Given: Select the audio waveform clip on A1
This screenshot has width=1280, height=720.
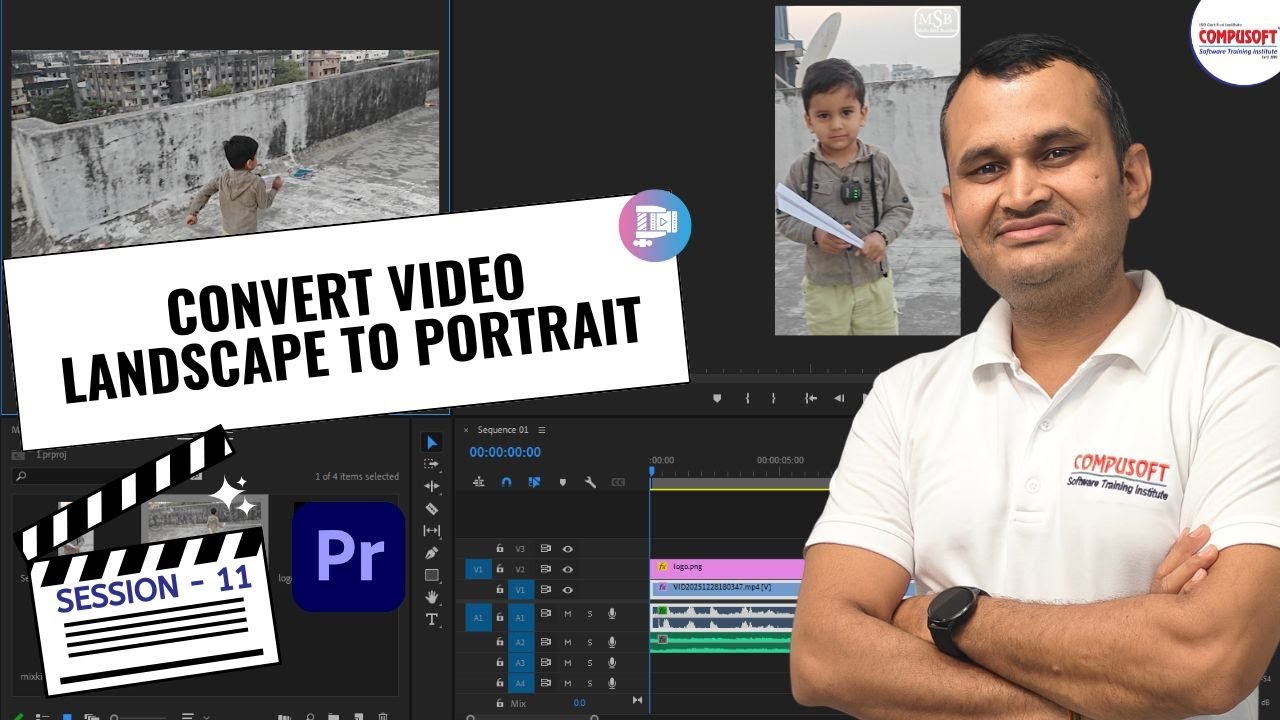Looking at the screenshot, I should point(723,618).
